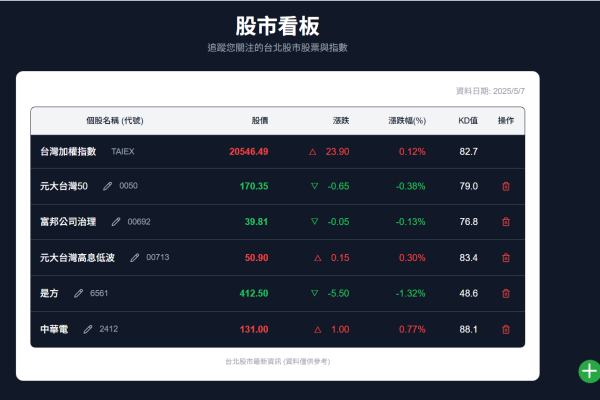The height and width of the screenshot is (400, 600).
Task: Click the 個股名稱 (代號) column header
Action: 115,121
